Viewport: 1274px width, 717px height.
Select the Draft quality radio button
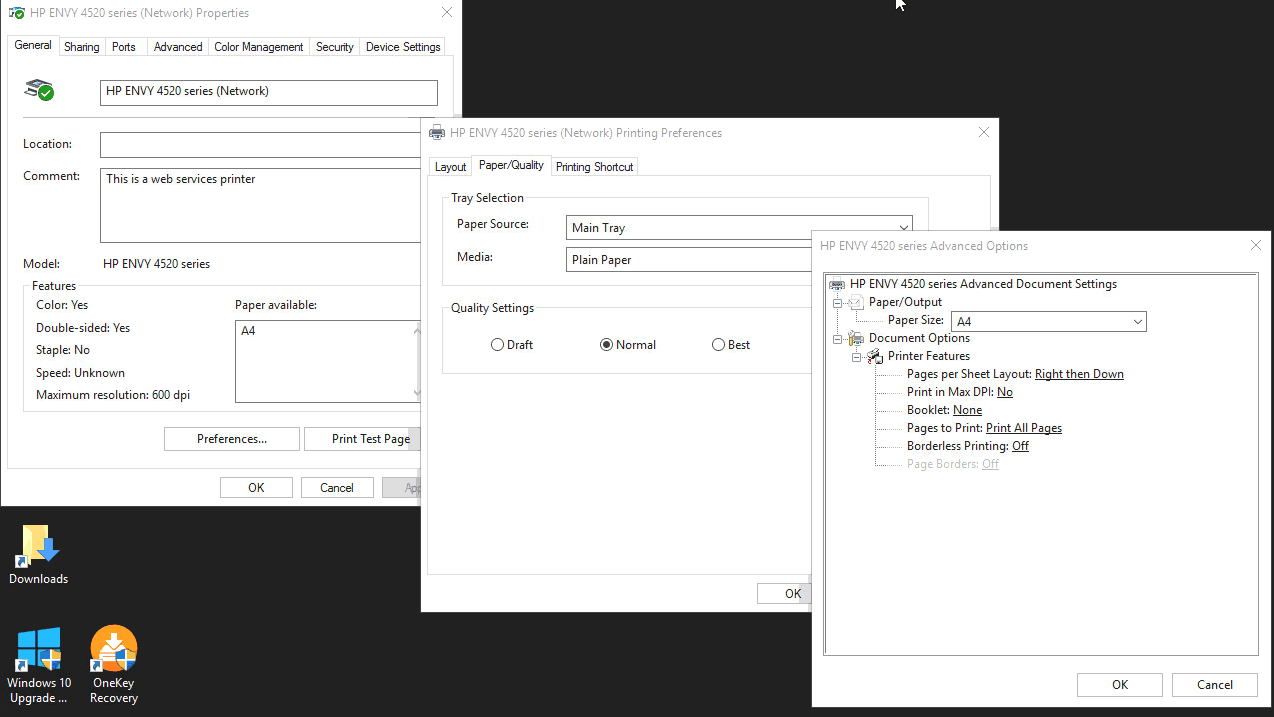497,345
